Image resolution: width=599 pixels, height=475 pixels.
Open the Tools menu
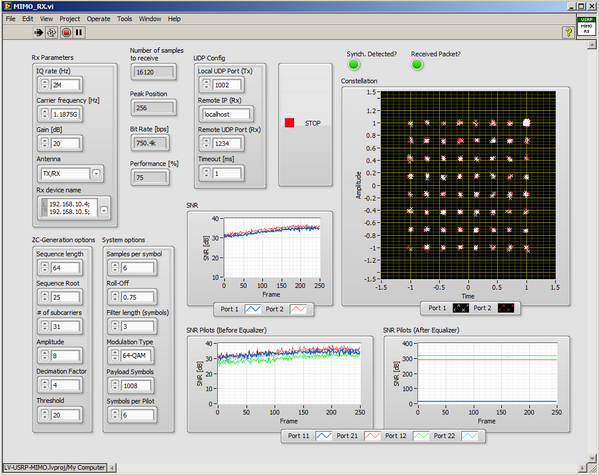pos(124,19)
